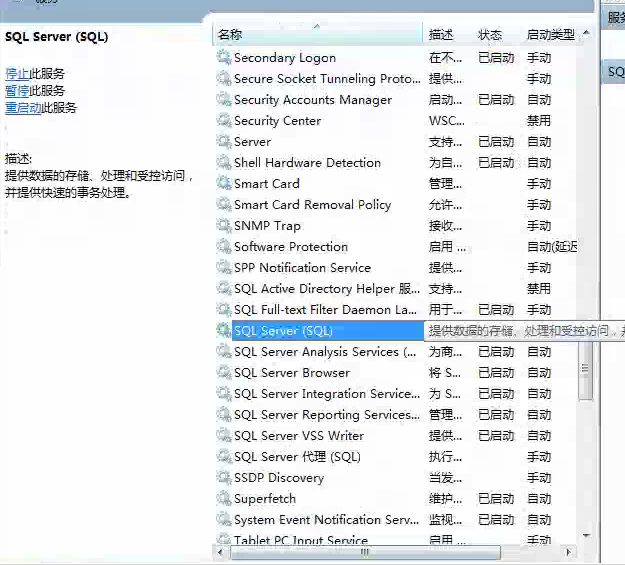Viewport: 625px width, 565px height.
Task: Click the Superfetch service gear icon
Action: tap(224, 498)
